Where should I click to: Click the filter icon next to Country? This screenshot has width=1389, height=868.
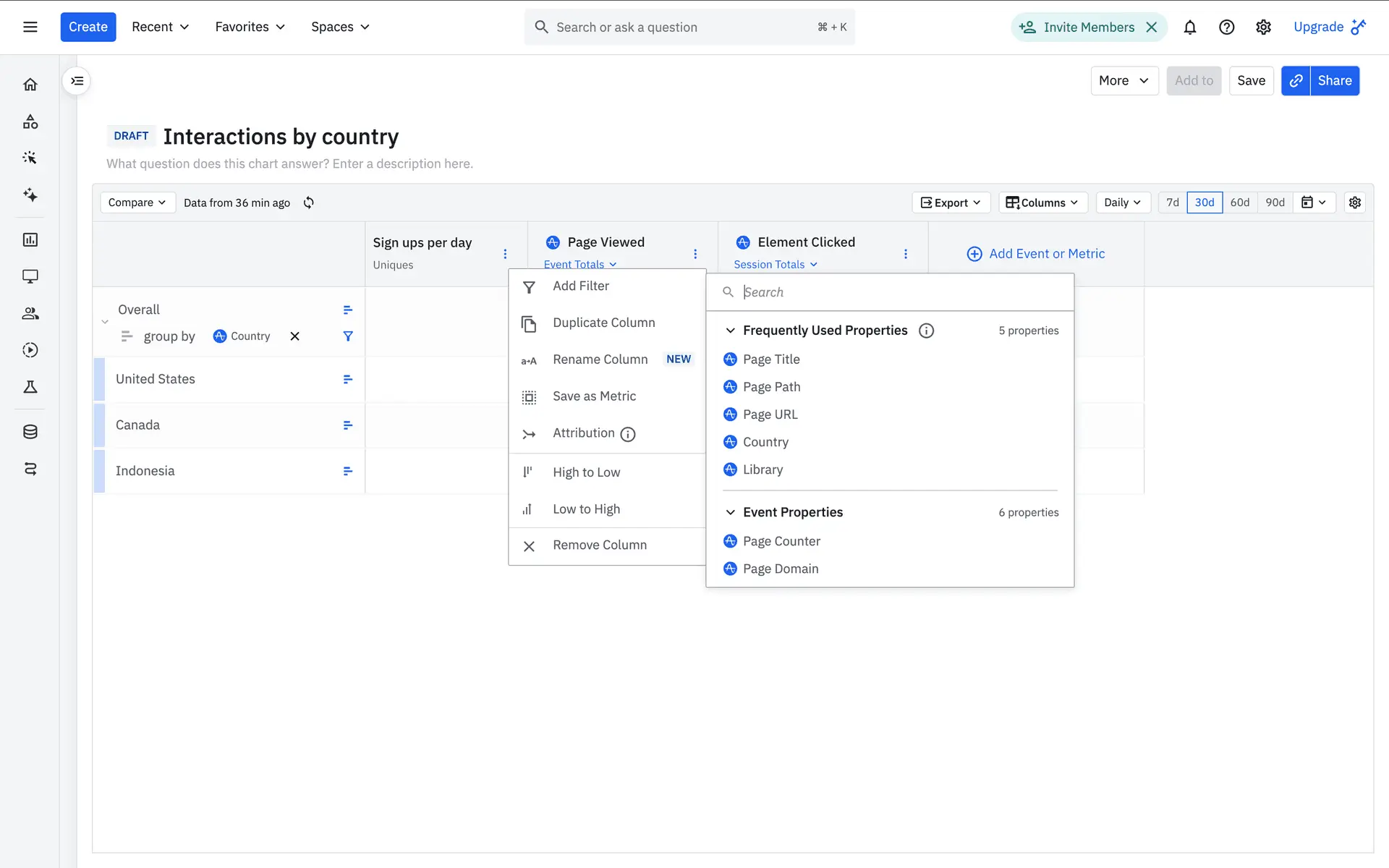(x=348, y=336)
